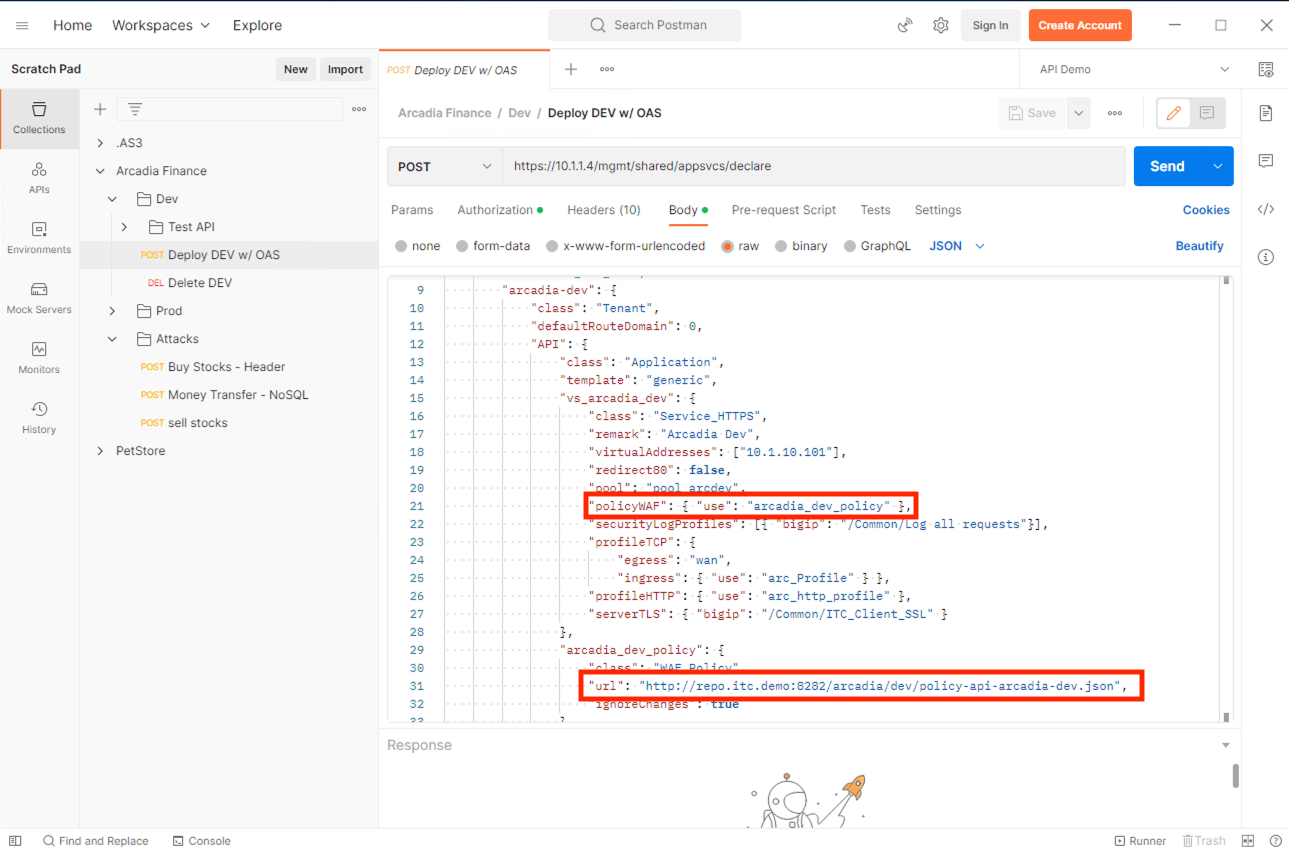Open the Documentation icon in the right sidebar
The image size is (1289, 852).
click(1266, 113)
